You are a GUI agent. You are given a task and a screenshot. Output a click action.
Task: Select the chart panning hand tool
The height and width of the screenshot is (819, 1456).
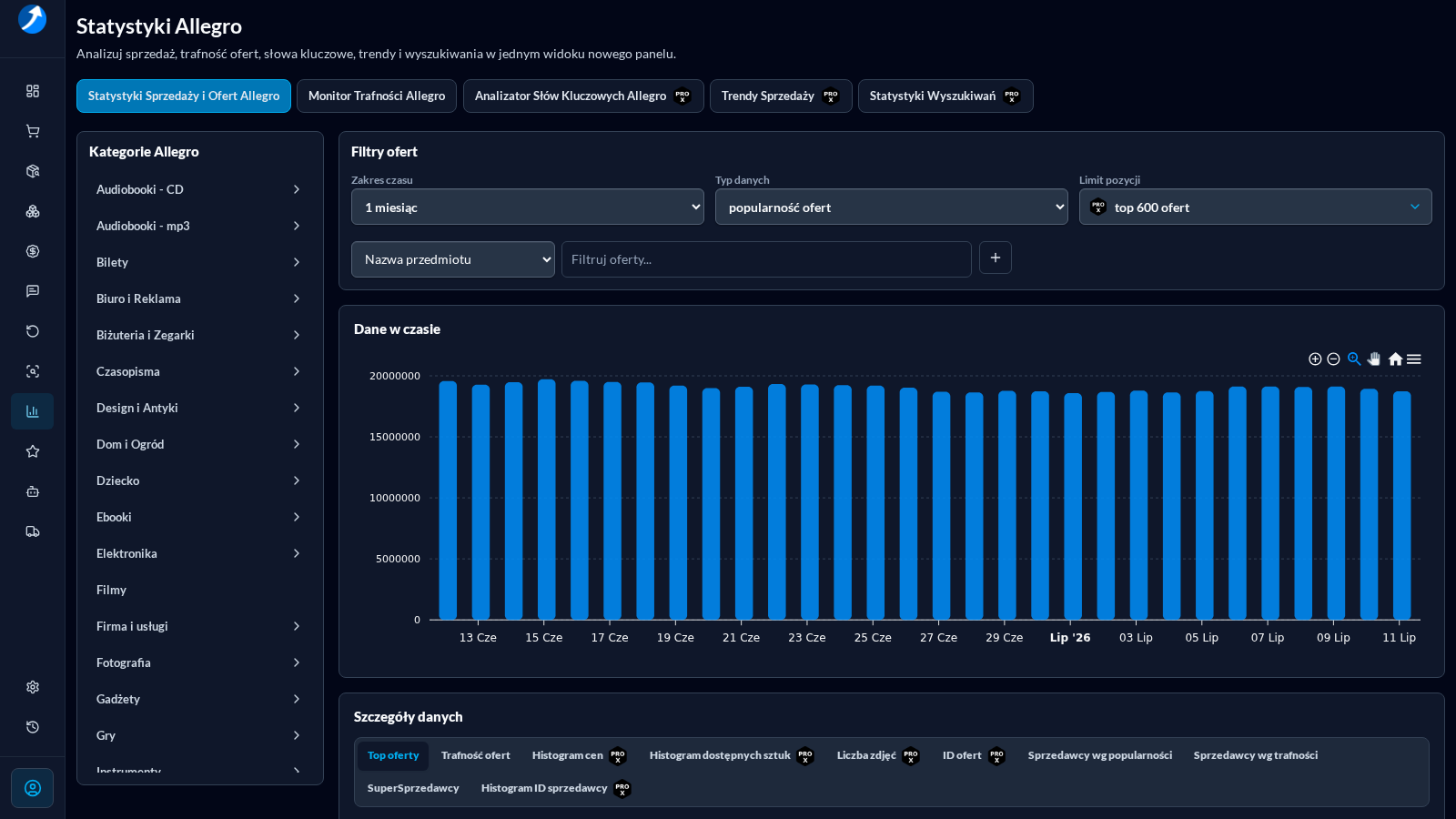pos(1374,359)
